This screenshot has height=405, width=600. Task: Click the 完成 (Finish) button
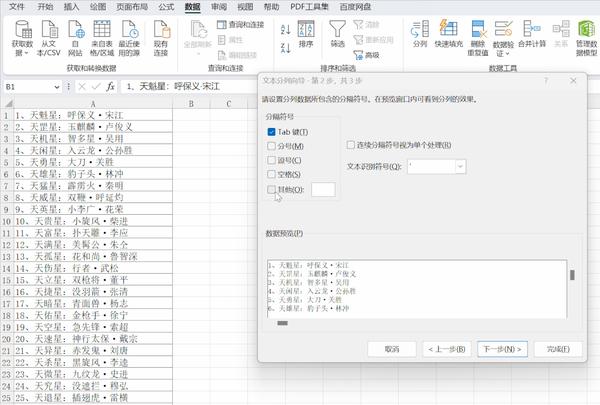coord(558,349)
